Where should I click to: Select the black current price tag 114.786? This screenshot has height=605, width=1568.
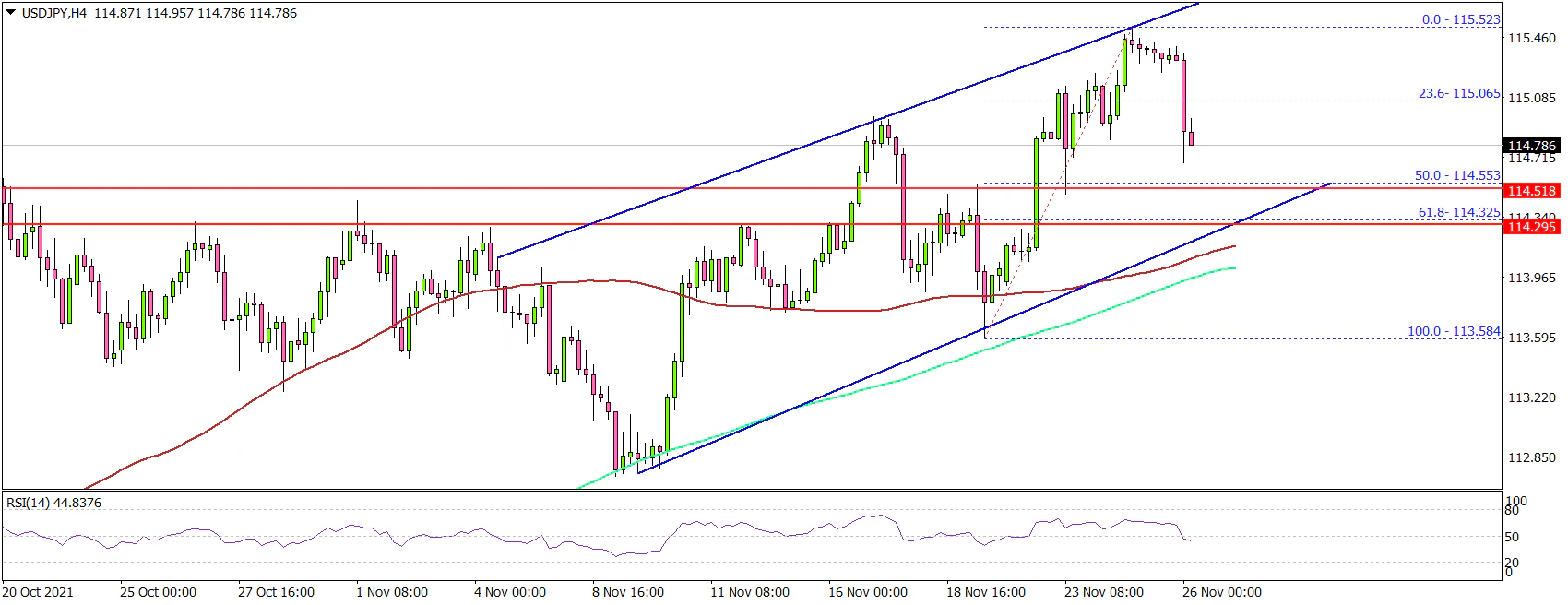click(1531, 146)
